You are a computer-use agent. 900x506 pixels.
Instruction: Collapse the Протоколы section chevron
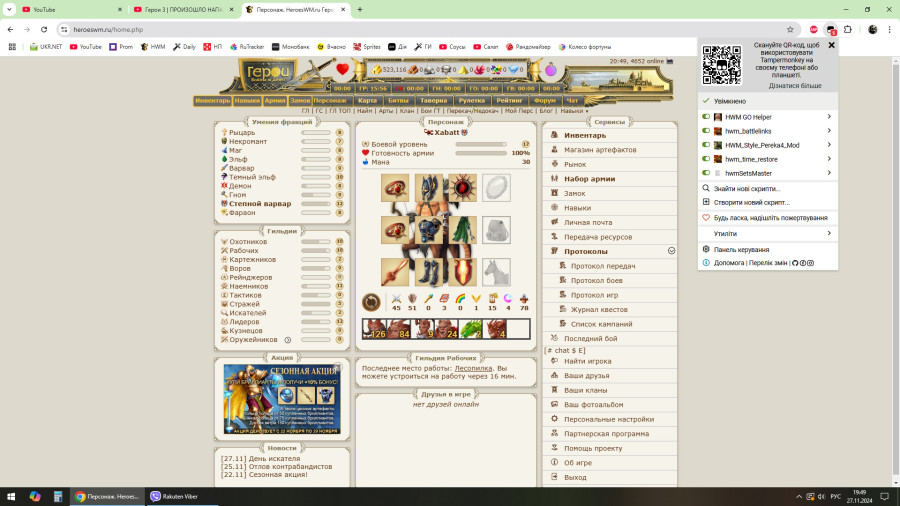[x=671, y=251]
